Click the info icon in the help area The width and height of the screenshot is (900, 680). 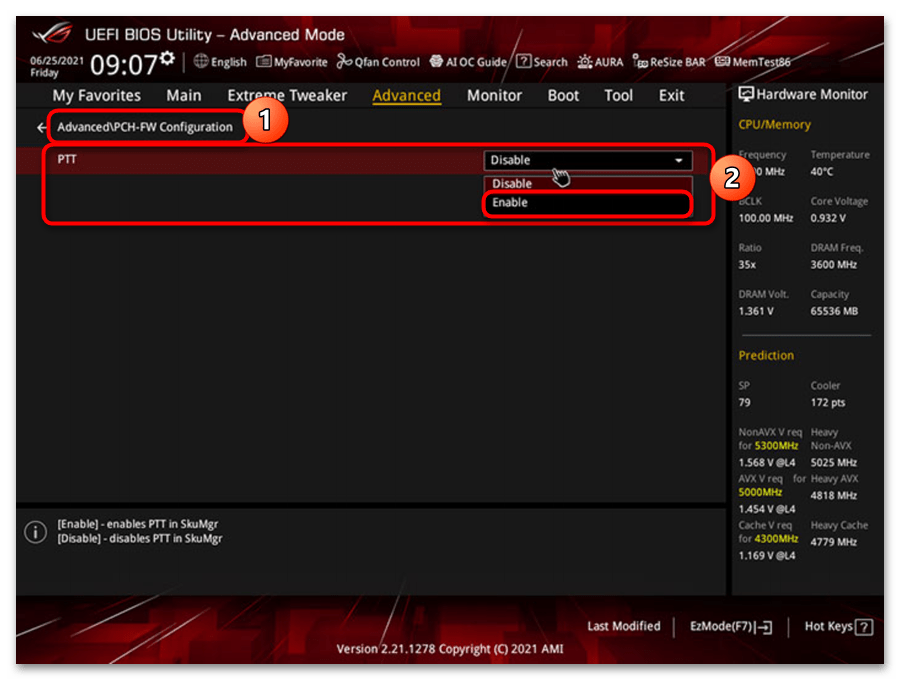[x=36, y=532]
